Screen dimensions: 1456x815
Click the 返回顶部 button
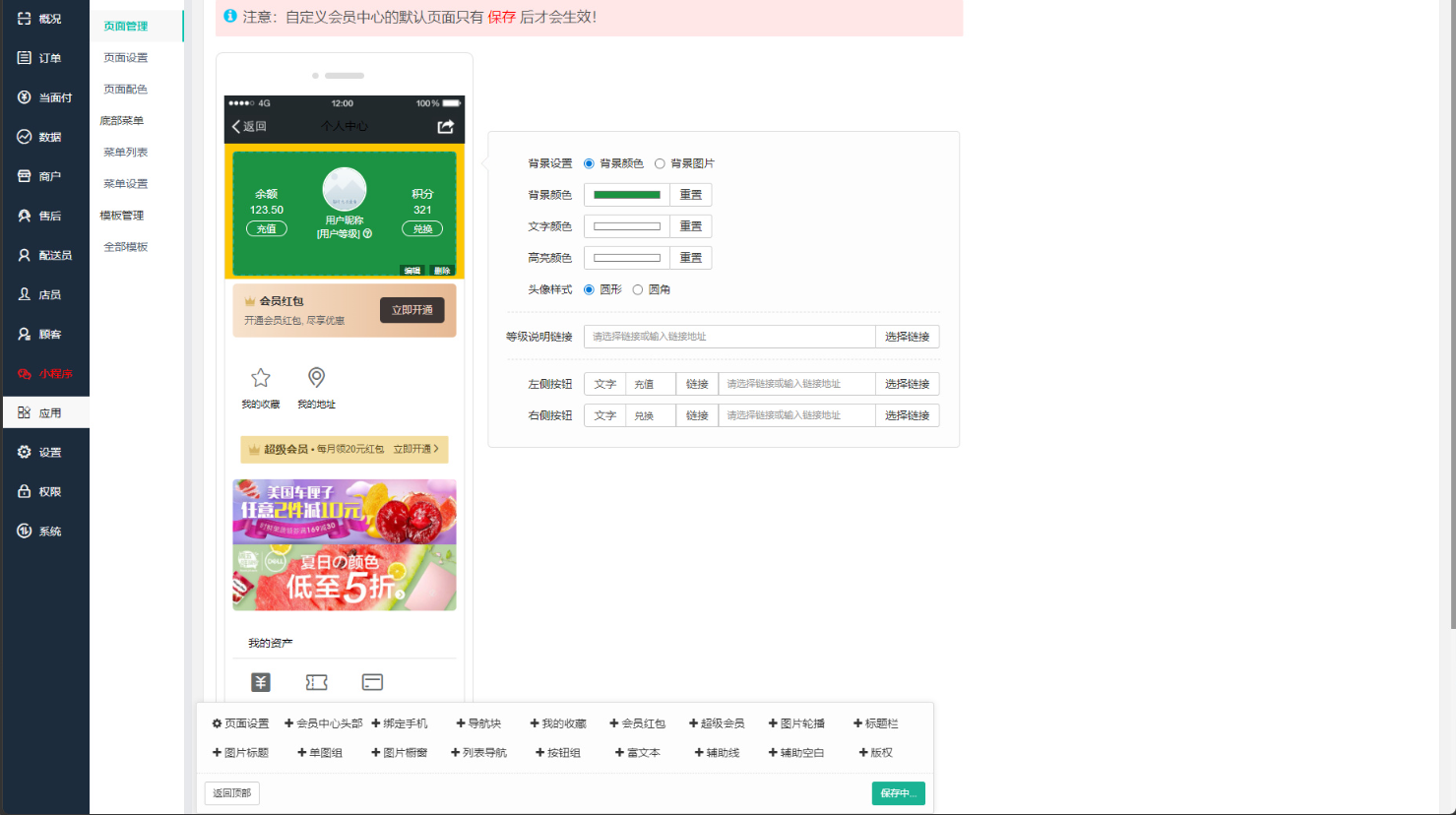point(232,793)
